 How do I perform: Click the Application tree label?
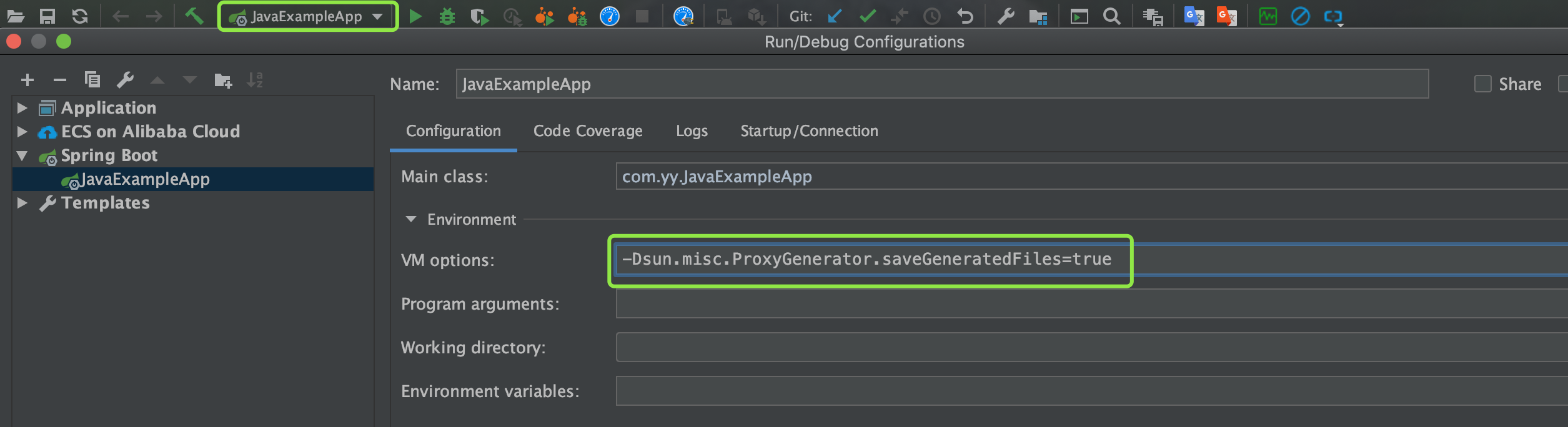(x=109, y=108)
